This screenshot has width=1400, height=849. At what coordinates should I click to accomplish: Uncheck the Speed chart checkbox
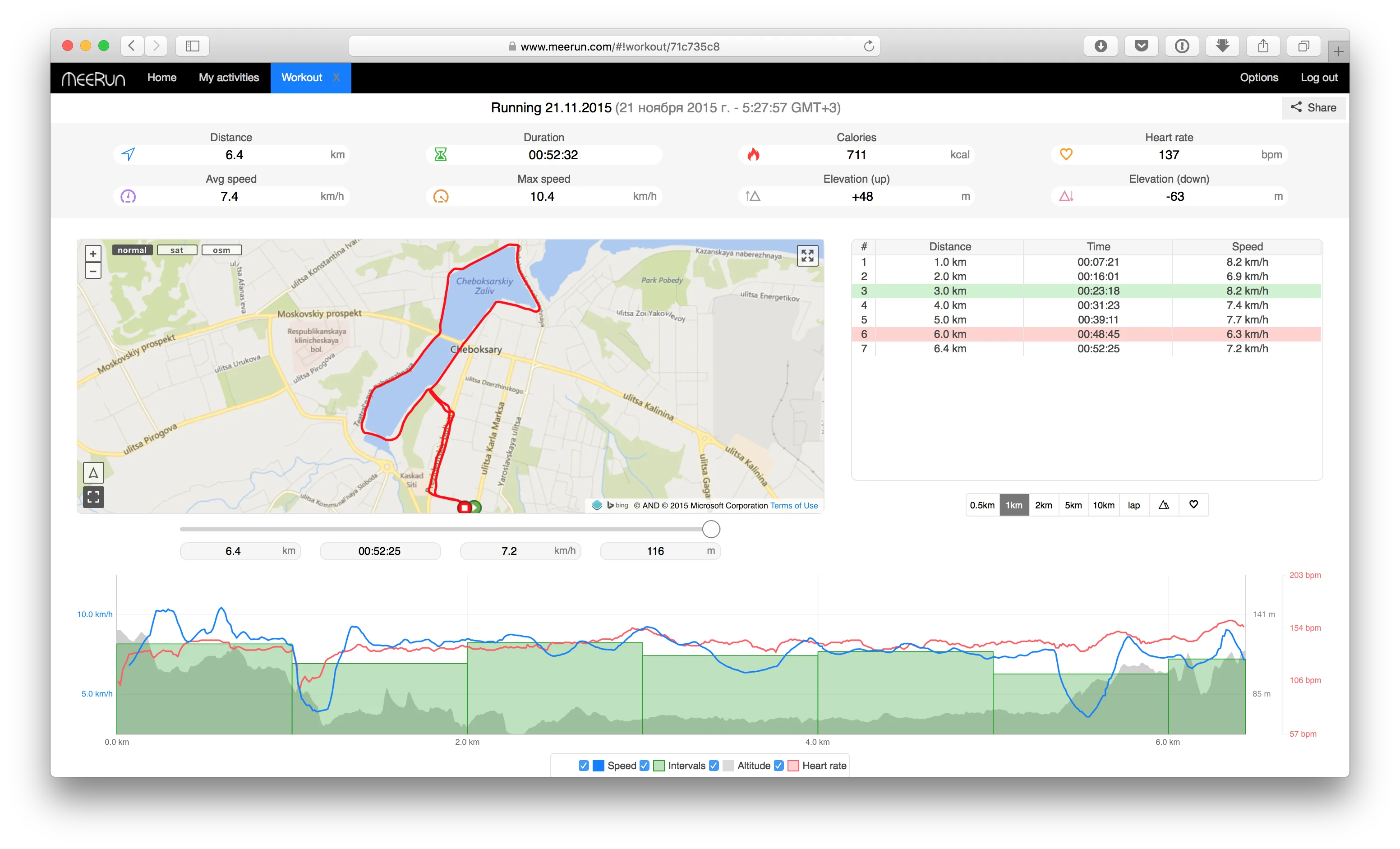pos(584,766)
